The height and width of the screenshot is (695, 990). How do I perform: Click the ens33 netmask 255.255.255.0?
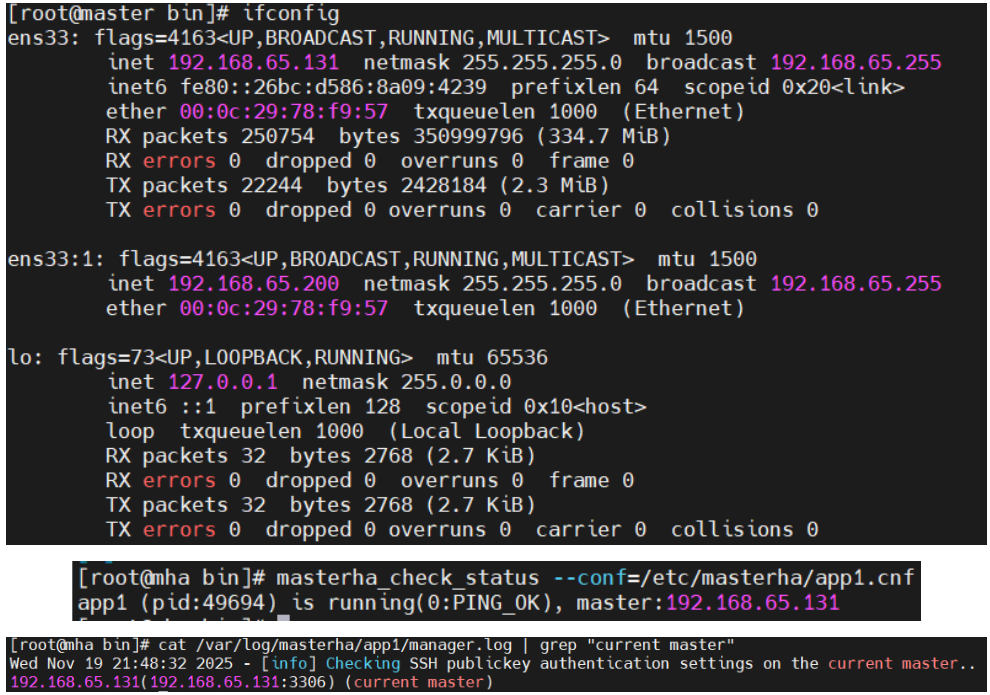(542, 62)
